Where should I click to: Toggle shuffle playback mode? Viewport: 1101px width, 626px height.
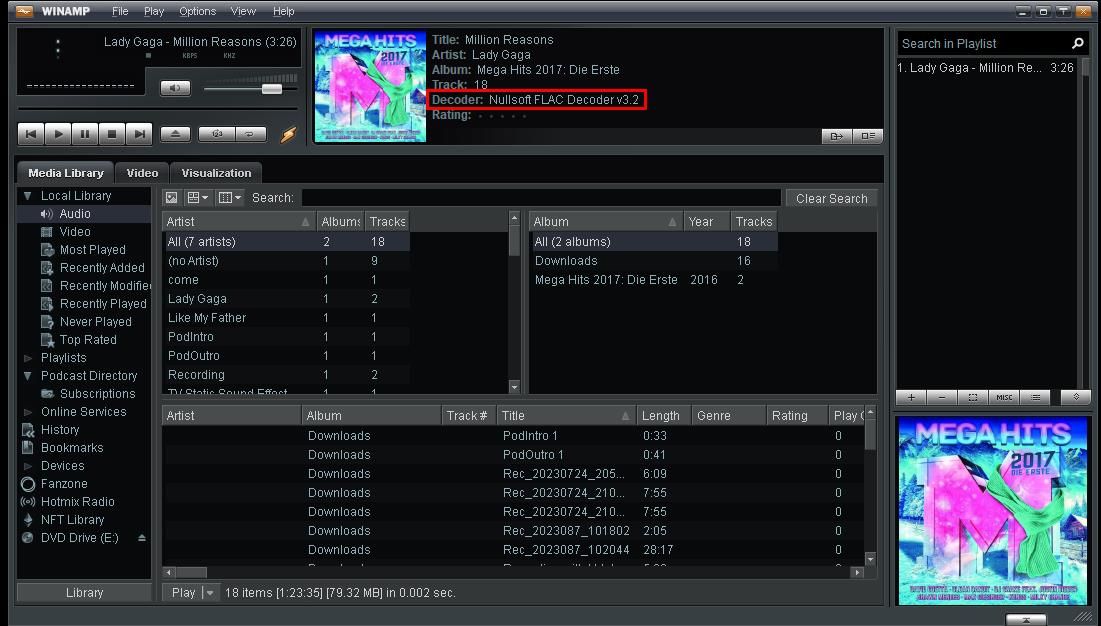[216, 133]
